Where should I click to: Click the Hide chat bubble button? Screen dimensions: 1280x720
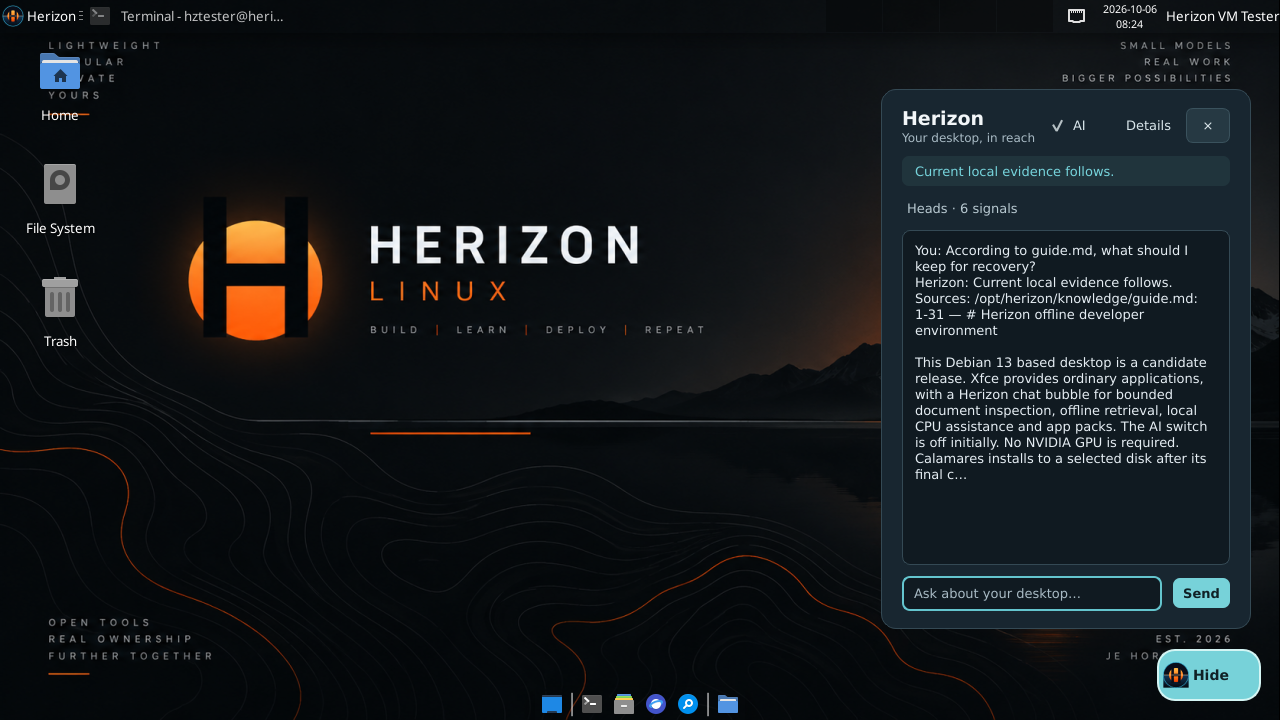1209,675
